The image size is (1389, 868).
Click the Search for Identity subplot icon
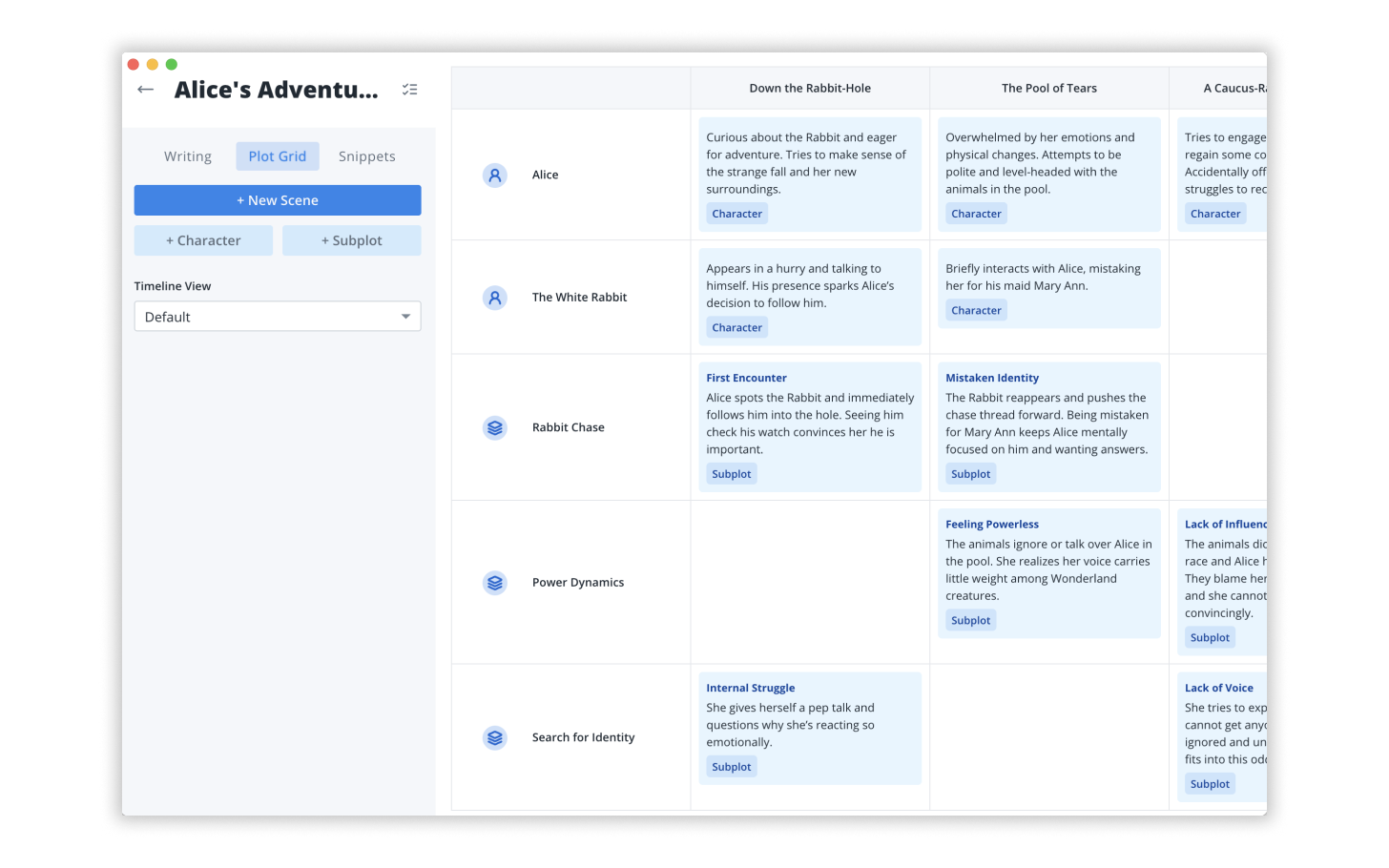point(494,736)
